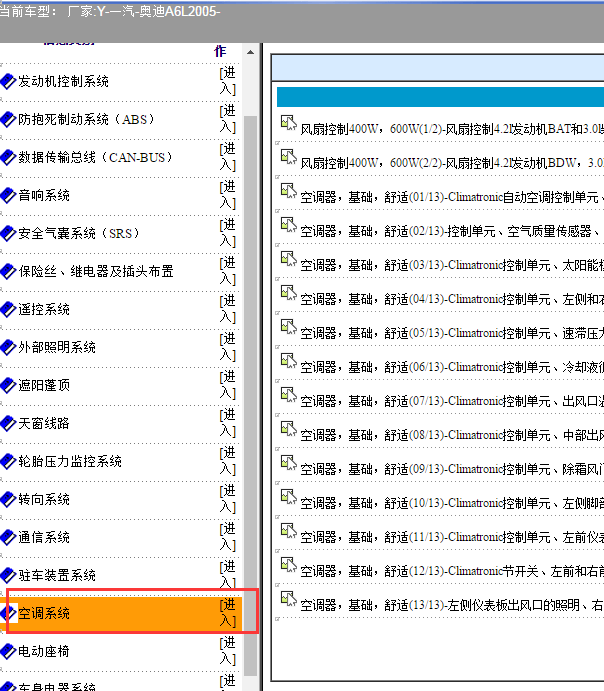Viewport: 604px width, 691px height.
Task: Click [进入] for 发动机控制系统
Action: (228, 81)
